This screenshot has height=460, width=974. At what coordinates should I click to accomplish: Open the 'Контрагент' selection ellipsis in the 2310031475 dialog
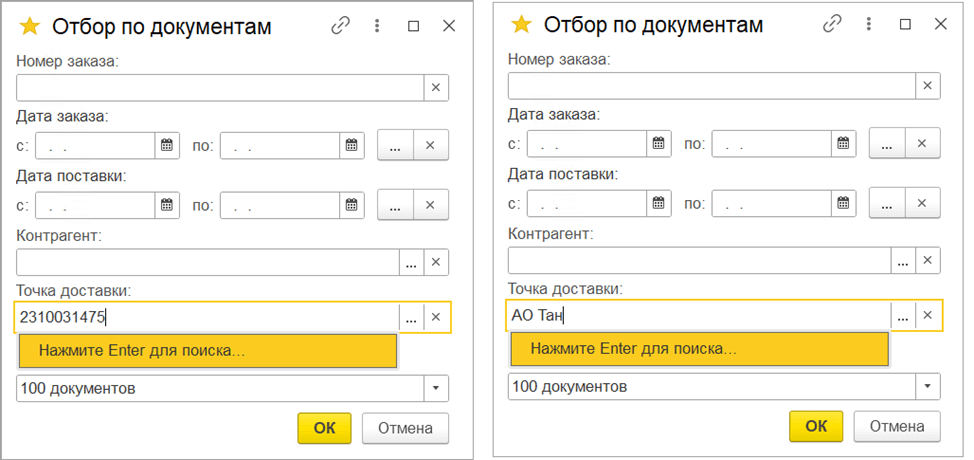click(x=411, y=263)
